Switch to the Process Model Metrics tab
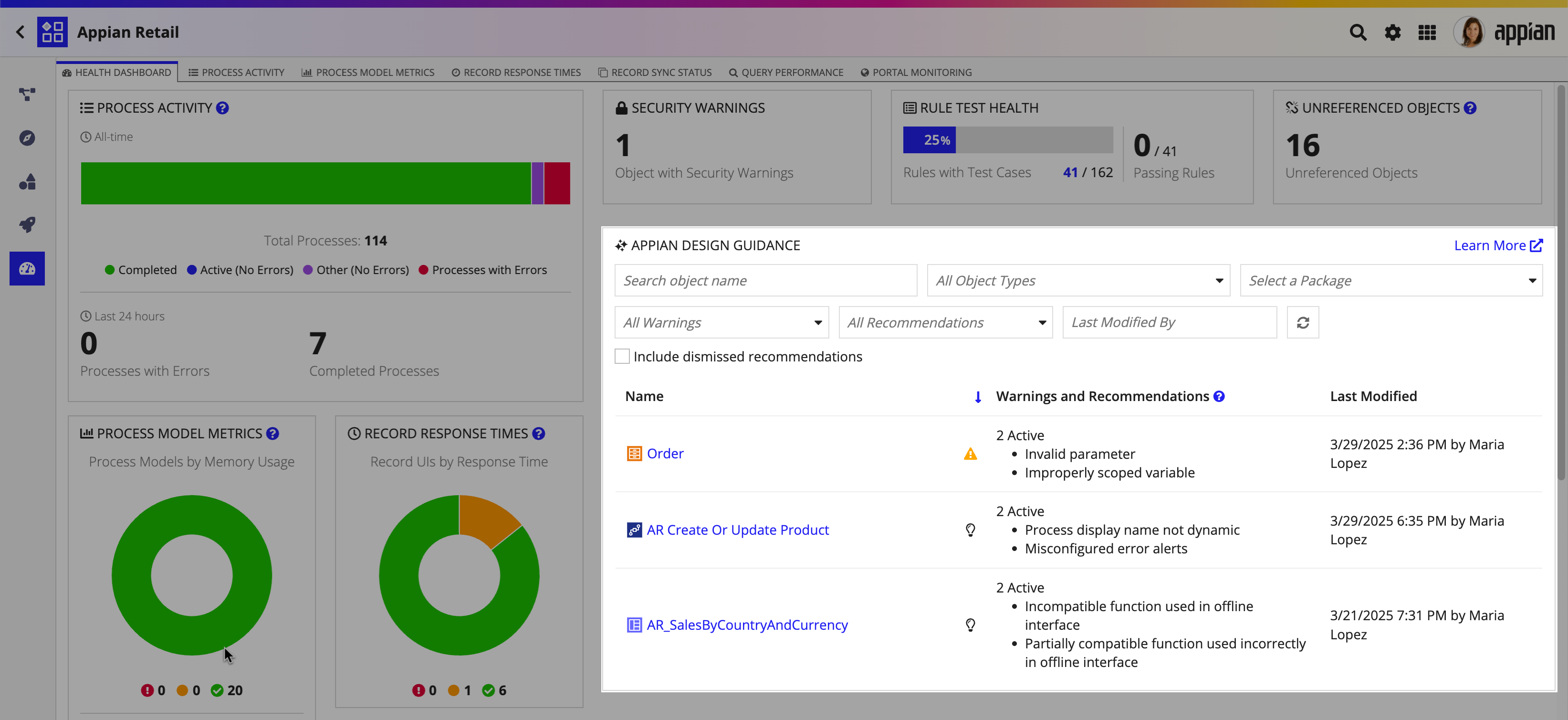 (x=368, y=72)
